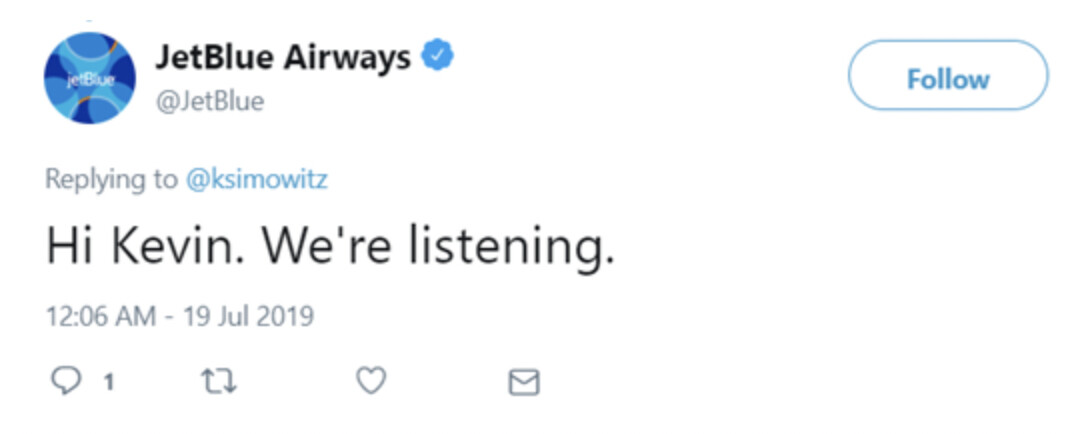Click the reply count number 1

coord(109,382)
